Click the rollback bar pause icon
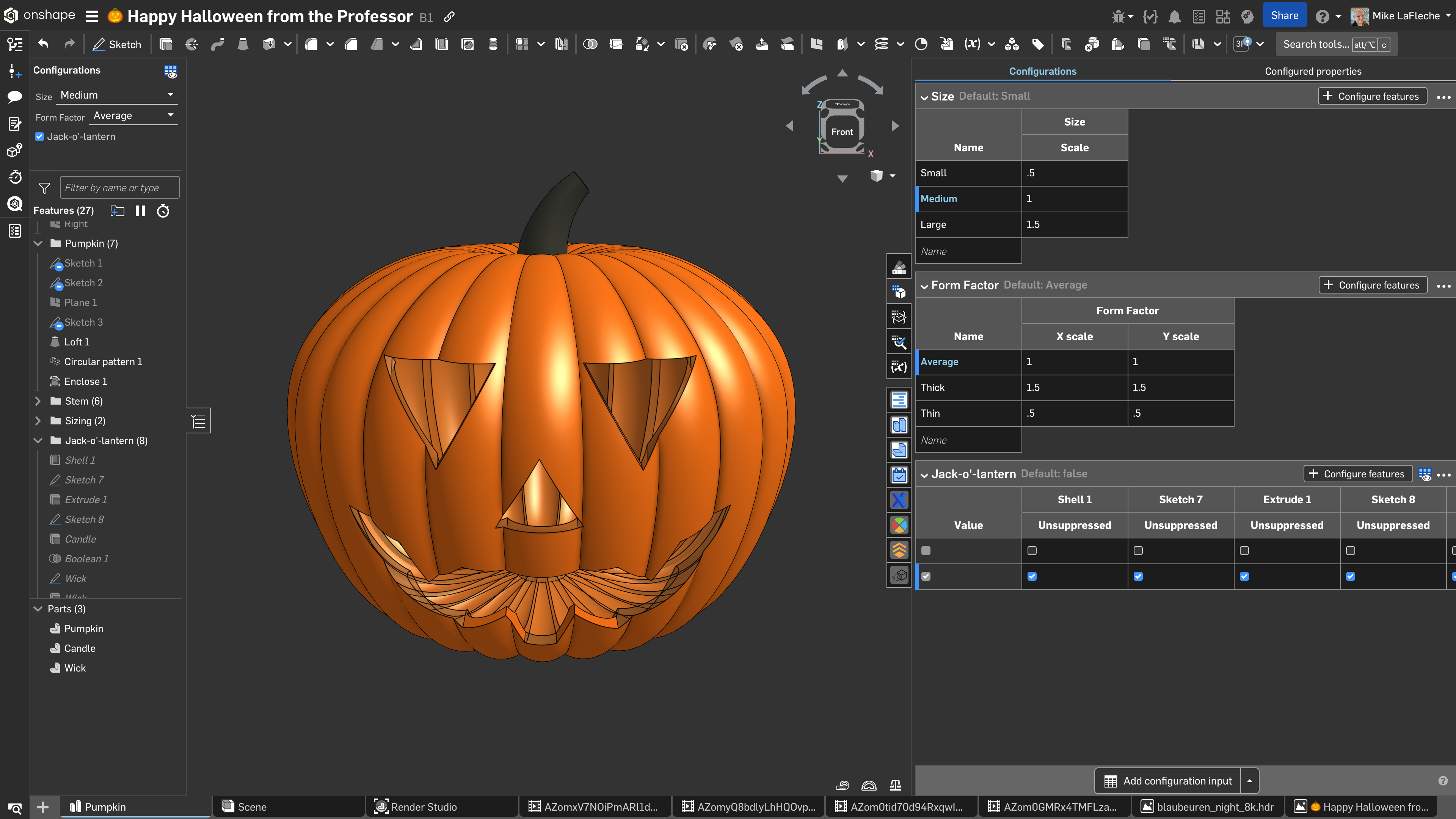Screen dimensions: 1456x819 [140, 211]
